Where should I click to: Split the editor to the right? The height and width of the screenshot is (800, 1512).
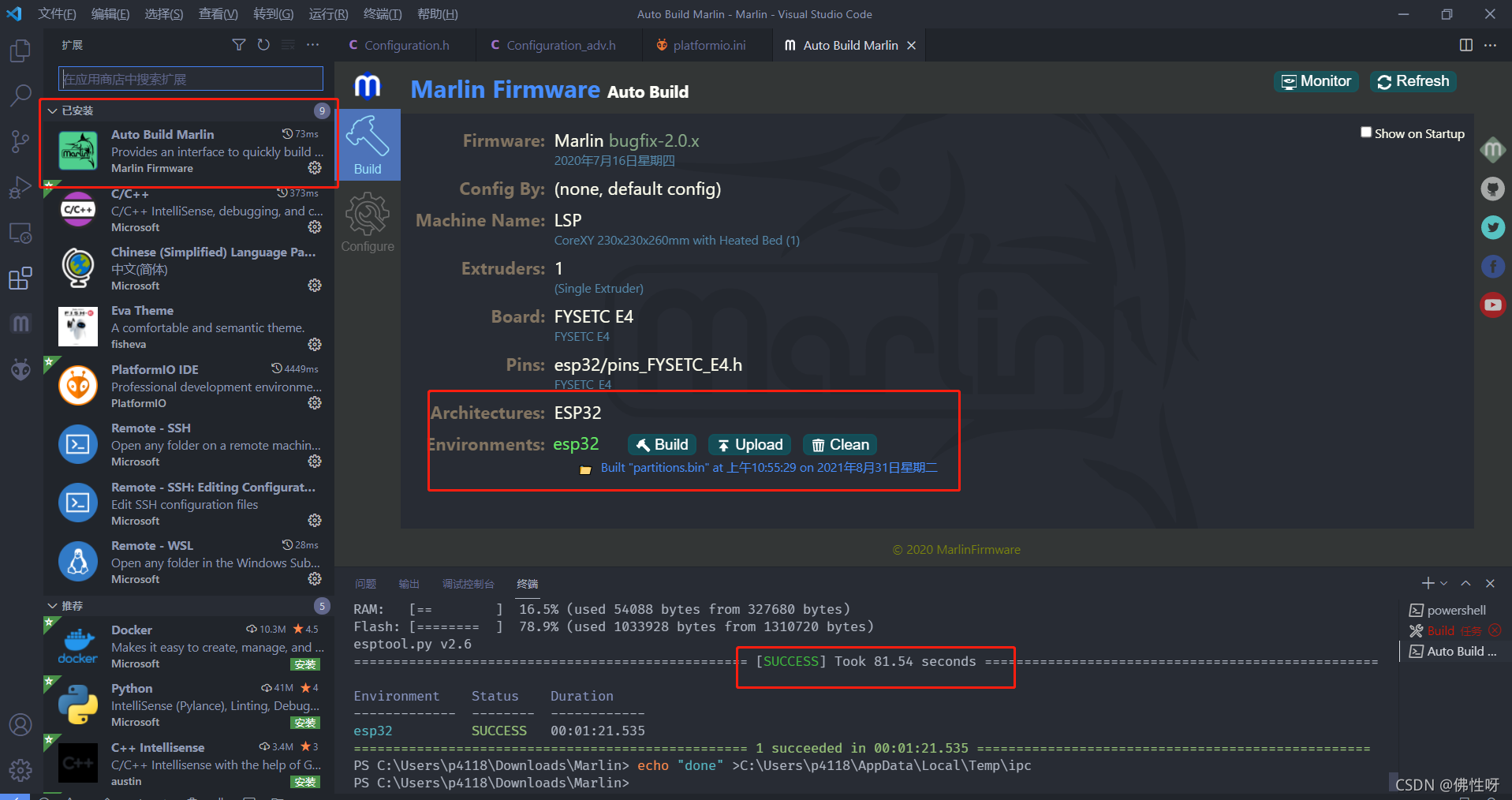pos(1465,45)
